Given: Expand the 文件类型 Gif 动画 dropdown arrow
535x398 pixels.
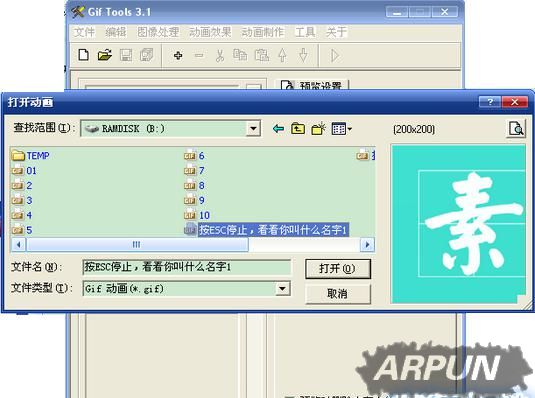Looking at the screenshot, I should click(x=282, y=288).
